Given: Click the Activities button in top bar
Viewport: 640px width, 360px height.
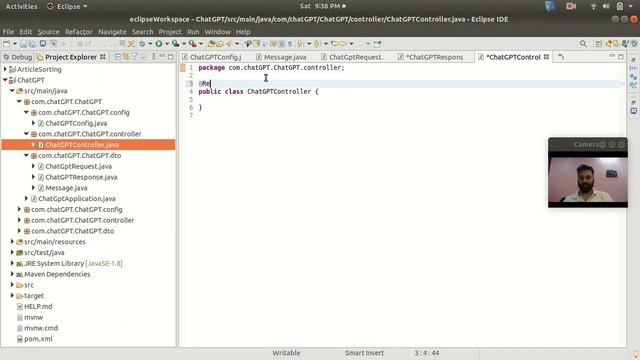Looking at the screenshot, I should [x=21, y=6].
